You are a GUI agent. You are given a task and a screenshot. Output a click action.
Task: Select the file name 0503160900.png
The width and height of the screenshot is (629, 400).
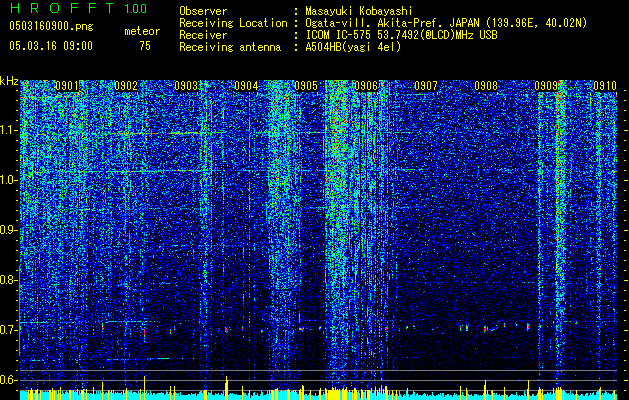(x=51, y=26)
